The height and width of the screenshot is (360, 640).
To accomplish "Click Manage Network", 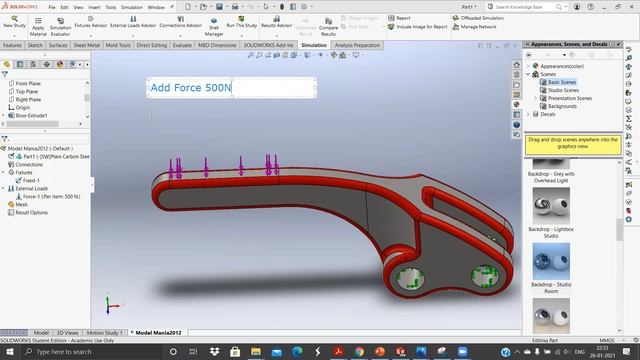I will point(474,27).
